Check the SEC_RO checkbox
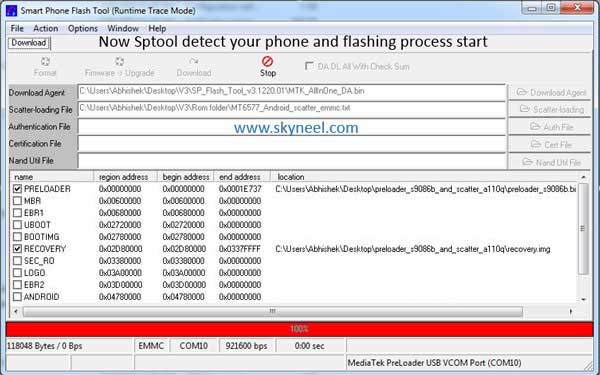The image size is (600, 375). [x=17, y=261]
